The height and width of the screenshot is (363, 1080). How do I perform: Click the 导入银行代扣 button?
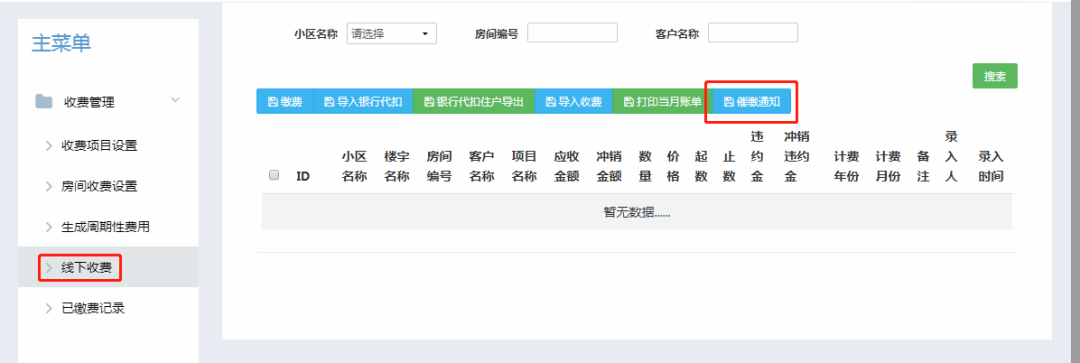coord(363,102)
